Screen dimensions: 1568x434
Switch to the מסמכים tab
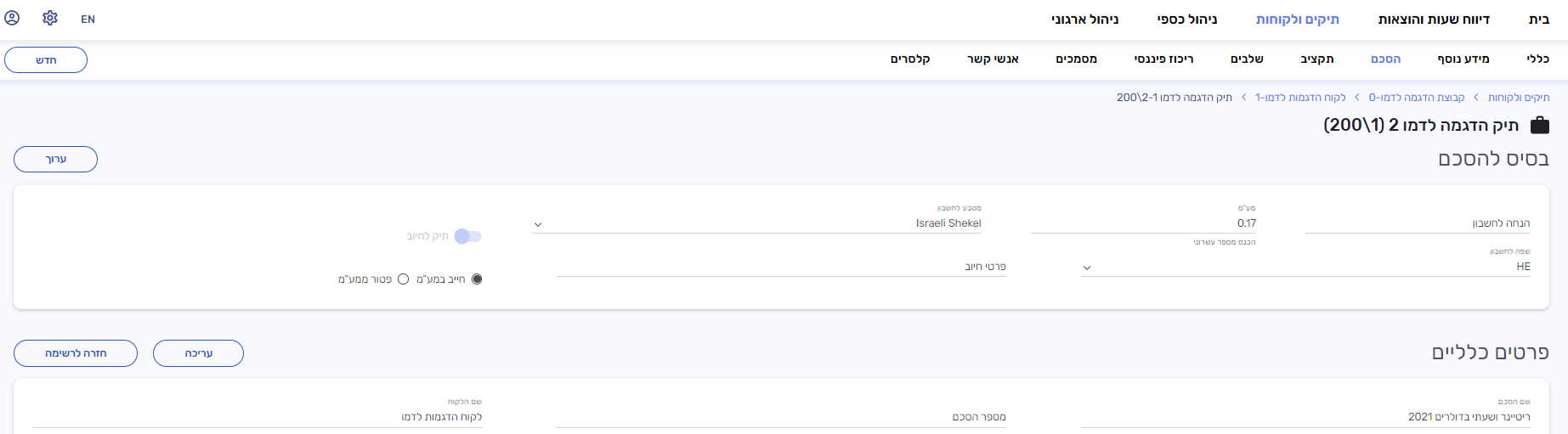pos(1076,59)
